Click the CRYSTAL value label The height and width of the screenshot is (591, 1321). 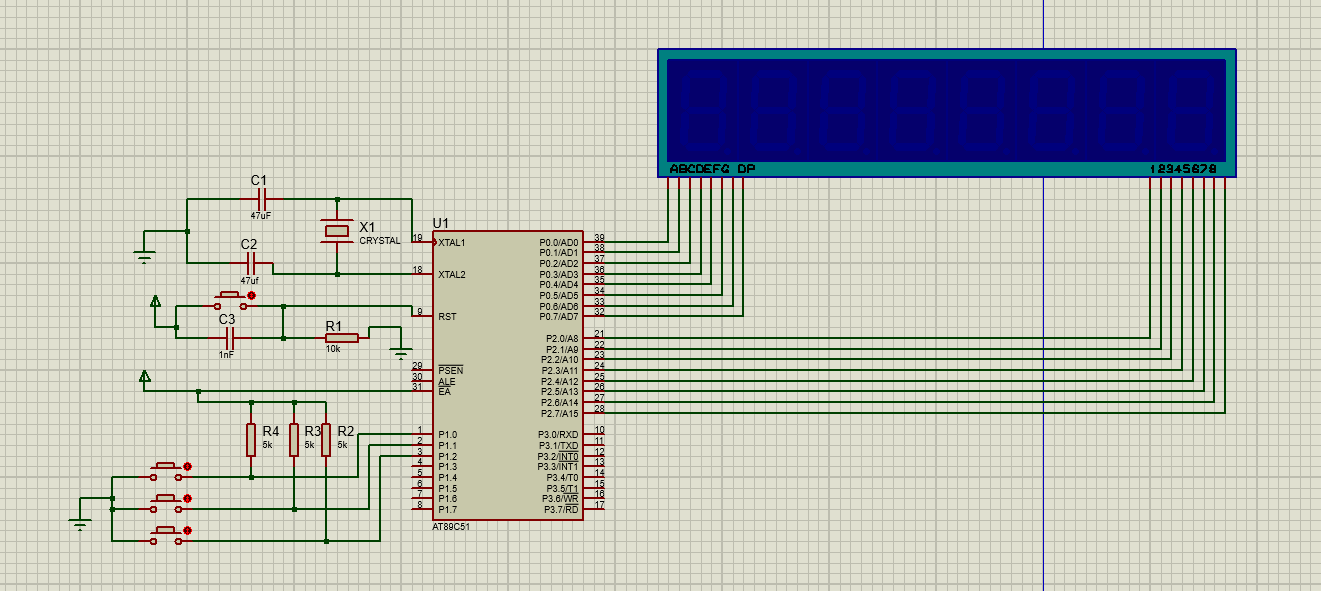pos(380,241)
